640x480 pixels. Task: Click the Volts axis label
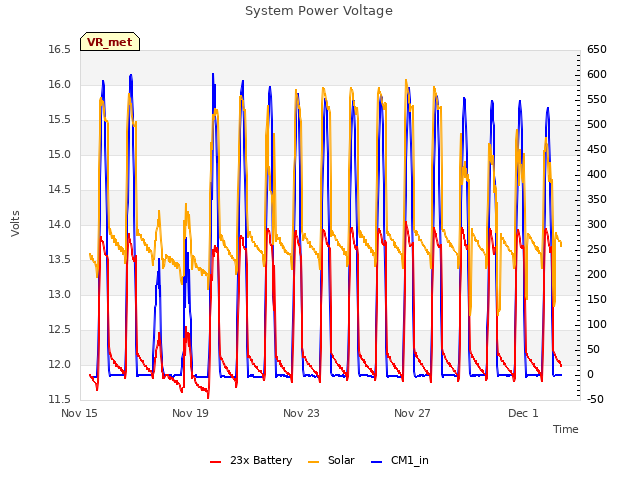16,223
